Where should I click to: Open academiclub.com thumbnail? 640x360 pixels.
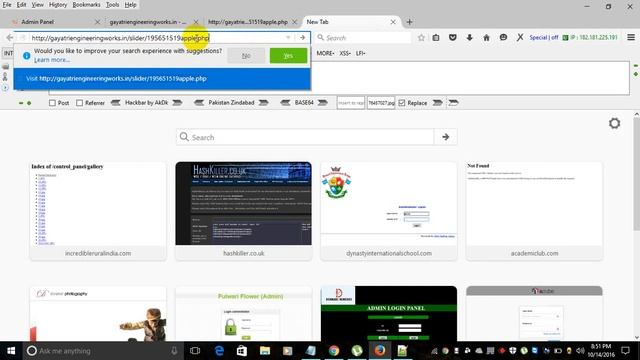click(x=534, y=211)
